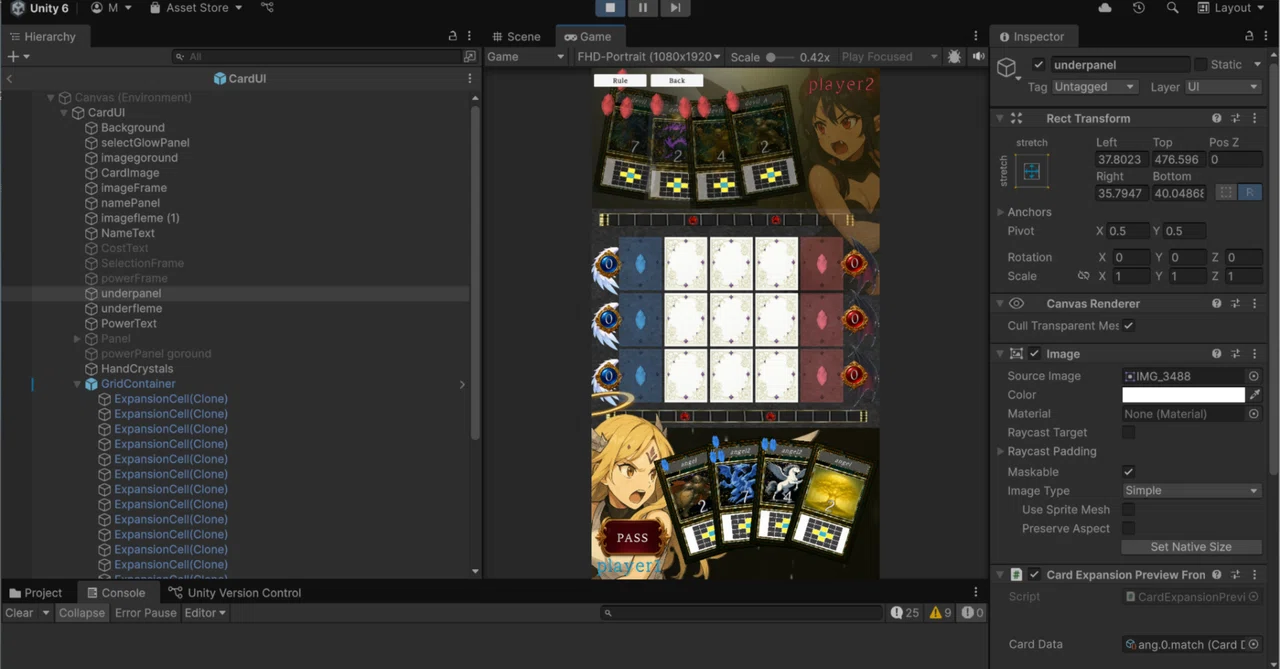
Task: Toggle the Image component enabled checkbox
Action: 1034,354
